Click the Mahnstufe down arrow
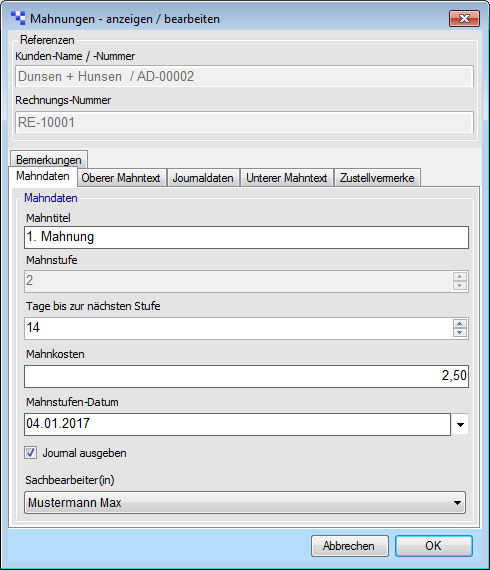This screenshot has height=570, width=490. (x=460, y=286)
